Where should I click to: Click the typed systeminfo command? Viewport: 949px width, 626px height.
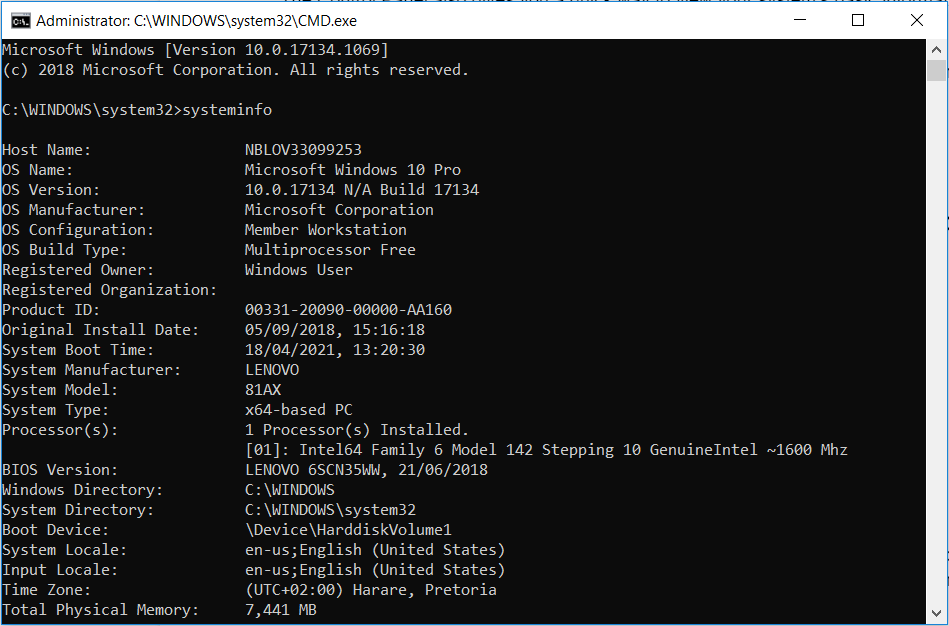(226, 110)
